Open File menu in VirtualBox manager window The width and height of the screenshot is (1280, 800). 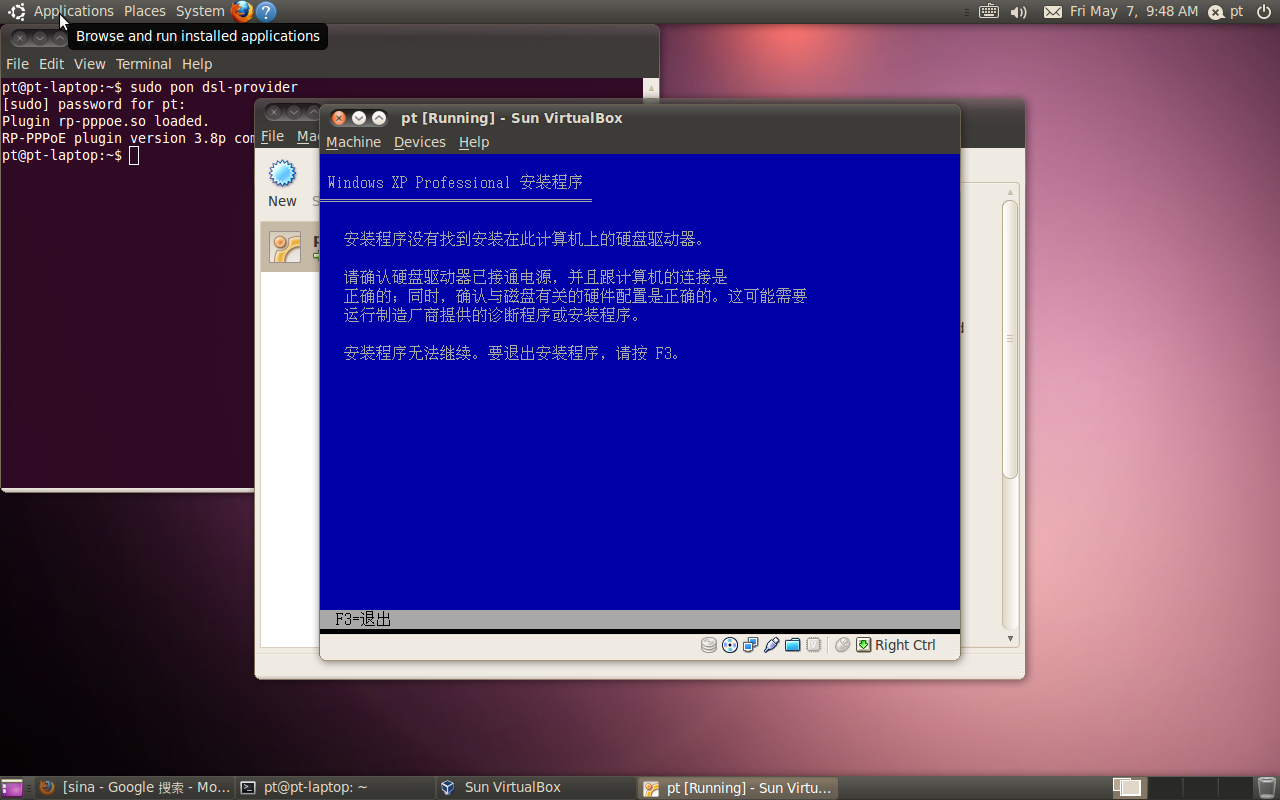(x=272, y=136)
